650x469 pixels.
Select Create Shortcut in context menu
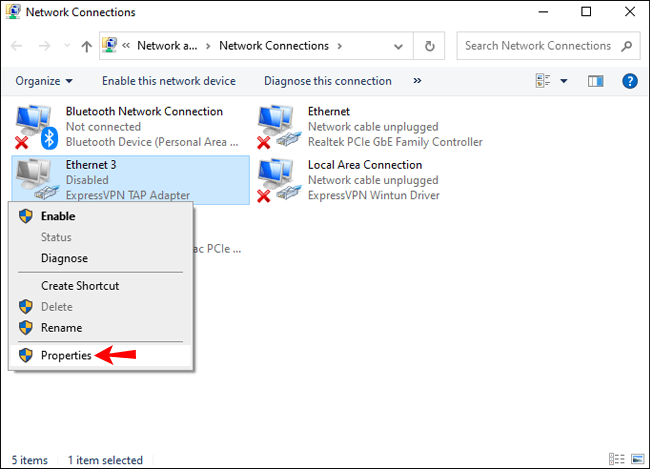(101, 286)
